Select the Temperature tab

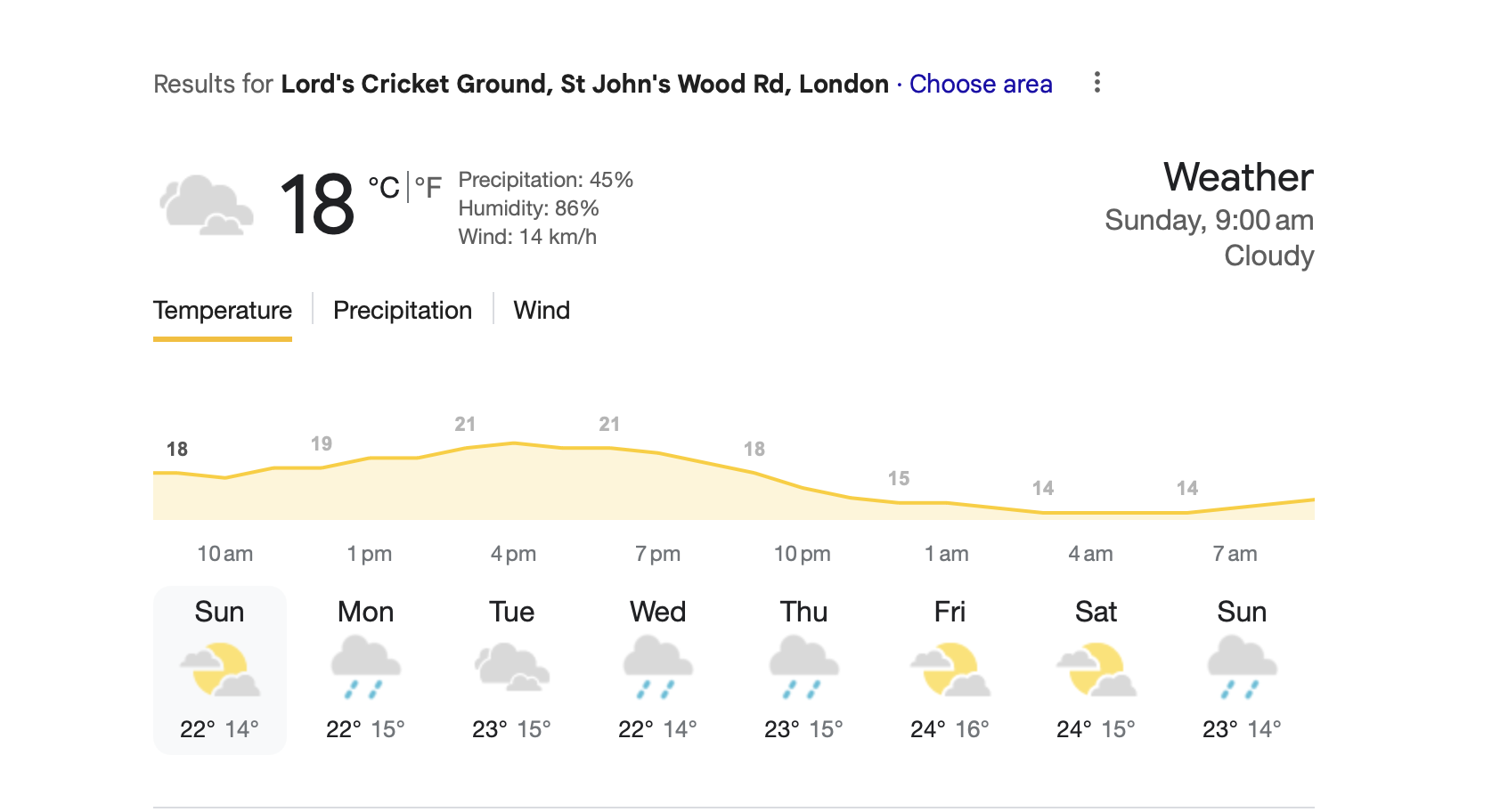(223, 310)
